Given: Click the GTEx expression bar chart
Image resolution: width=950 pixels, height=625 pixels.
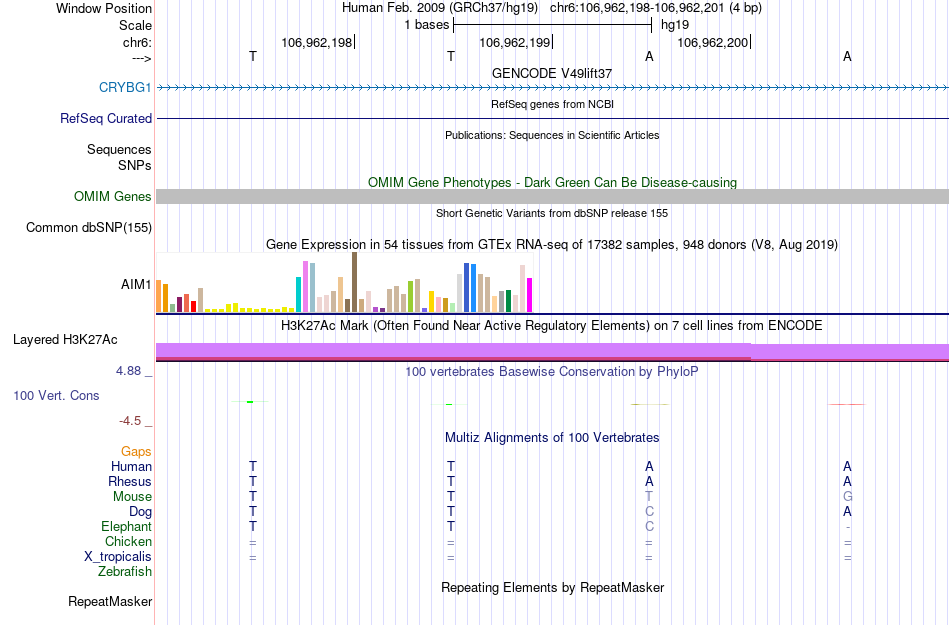Looking at the screenshot, I should [x=344, y=283].
